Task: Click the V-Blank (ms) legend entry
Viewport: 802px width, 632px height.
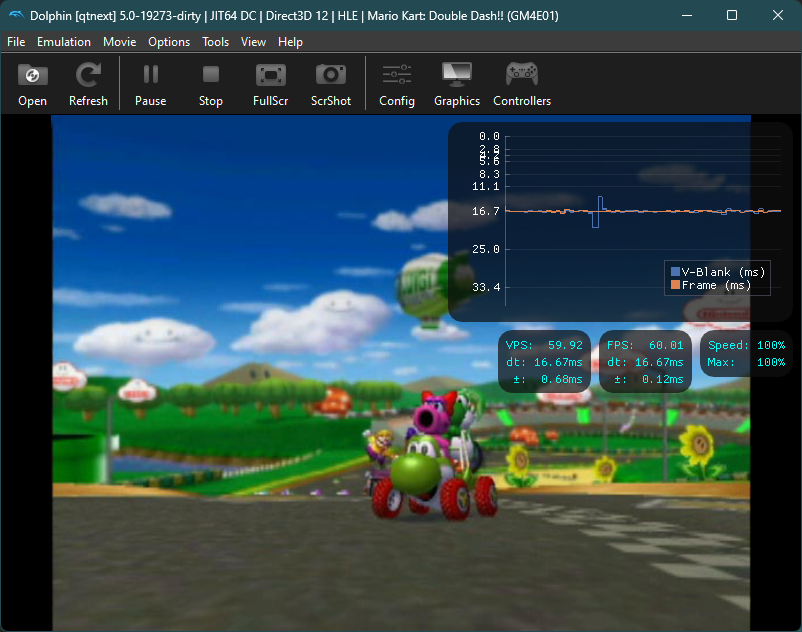Action: tap(718, 272)
